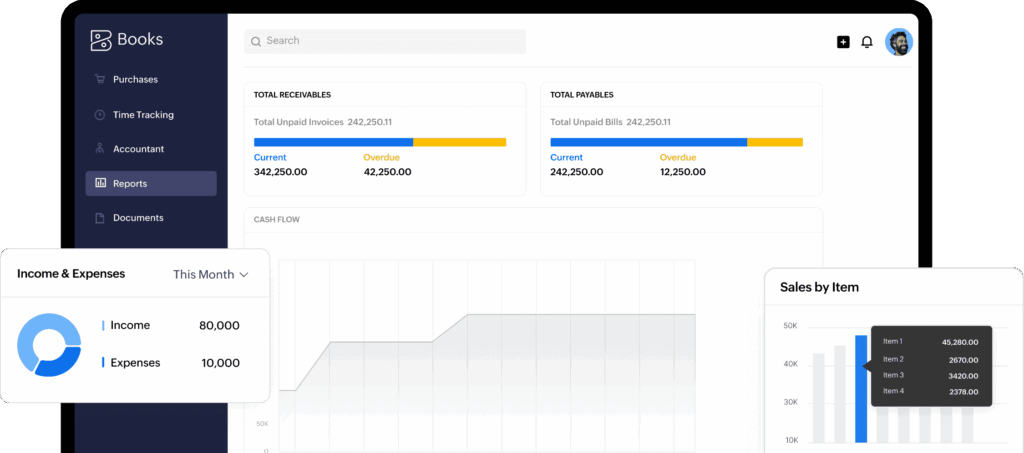This screenshot has height=453, width=1024.
Task: Click the Purchases cart icon
Action: coord(100,80)
